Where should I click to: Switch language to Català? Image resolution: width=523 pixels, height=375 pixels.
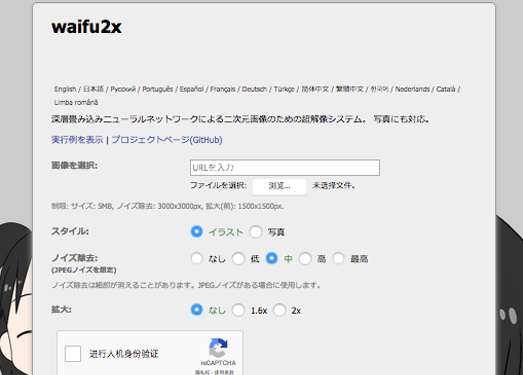446,89
